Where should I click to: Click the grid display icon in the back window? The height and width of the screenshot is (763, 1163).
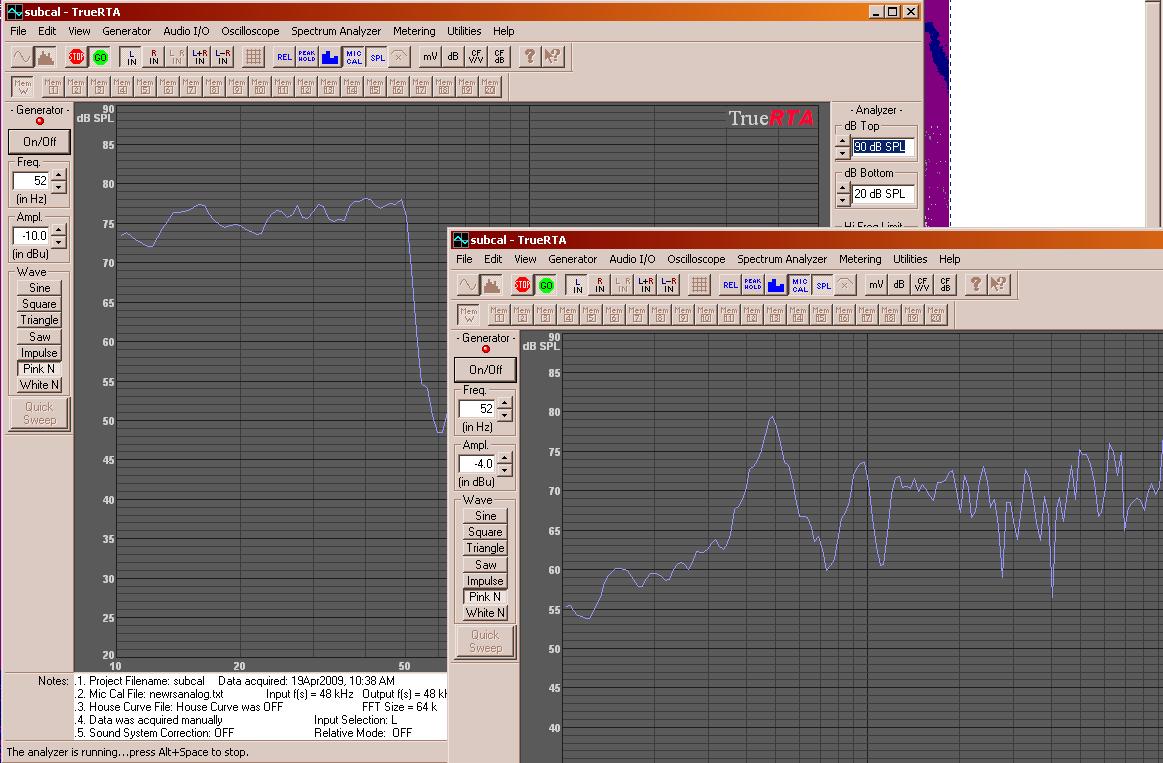[x=253, y=57]
